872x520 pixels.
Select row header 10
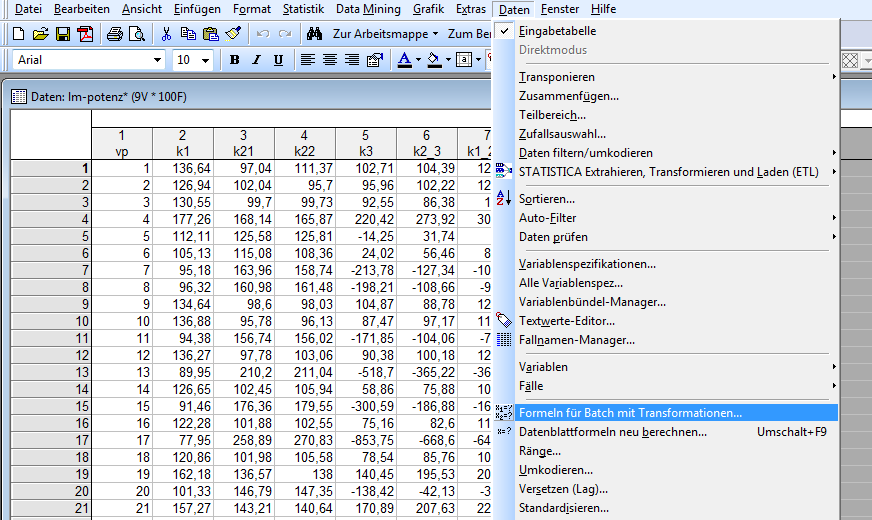[51, 321]
